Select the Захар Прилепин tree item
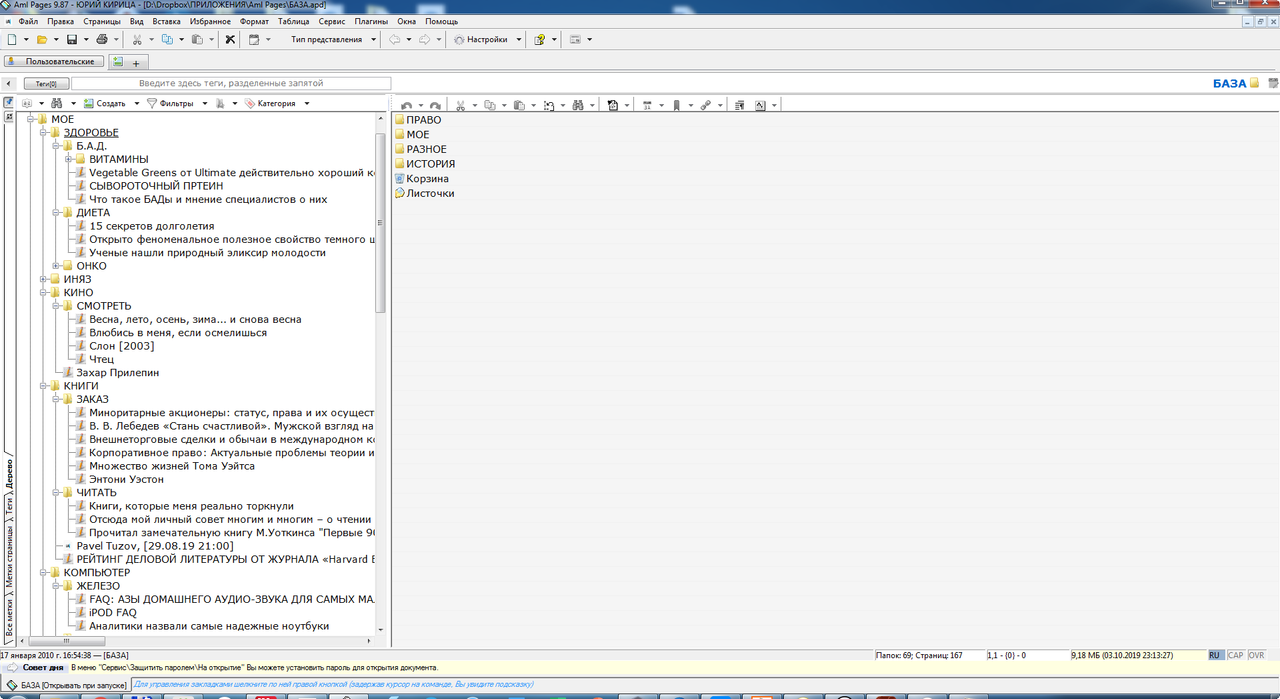Viewport: 1280px width, 699px height. tap(117, 373)
